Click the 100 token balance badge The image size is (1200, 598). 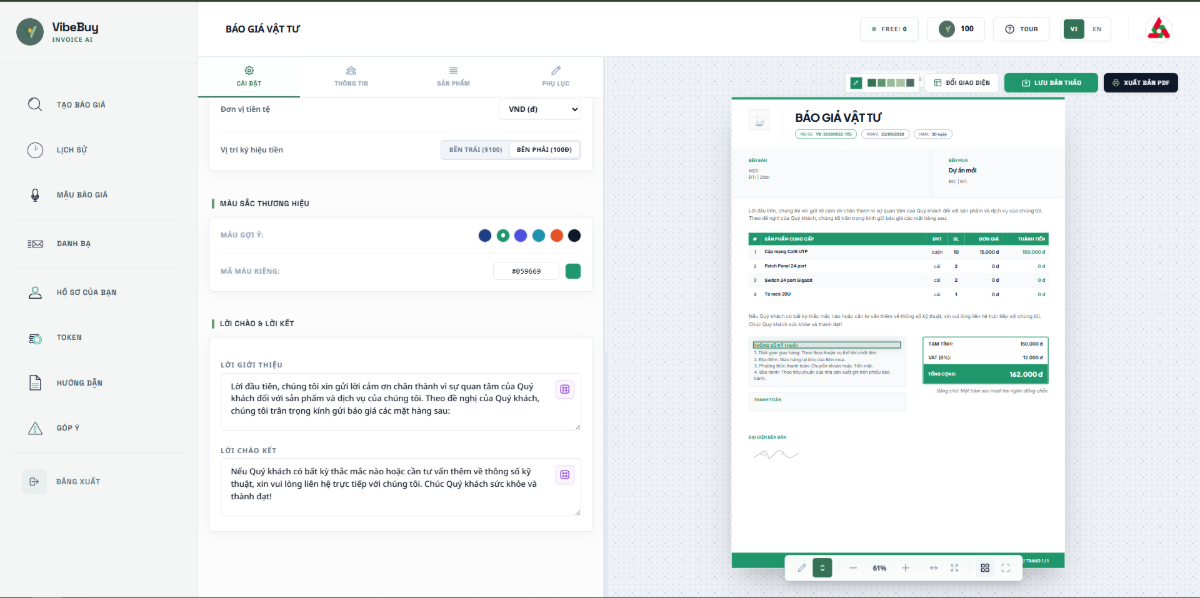tap(956, 29)
